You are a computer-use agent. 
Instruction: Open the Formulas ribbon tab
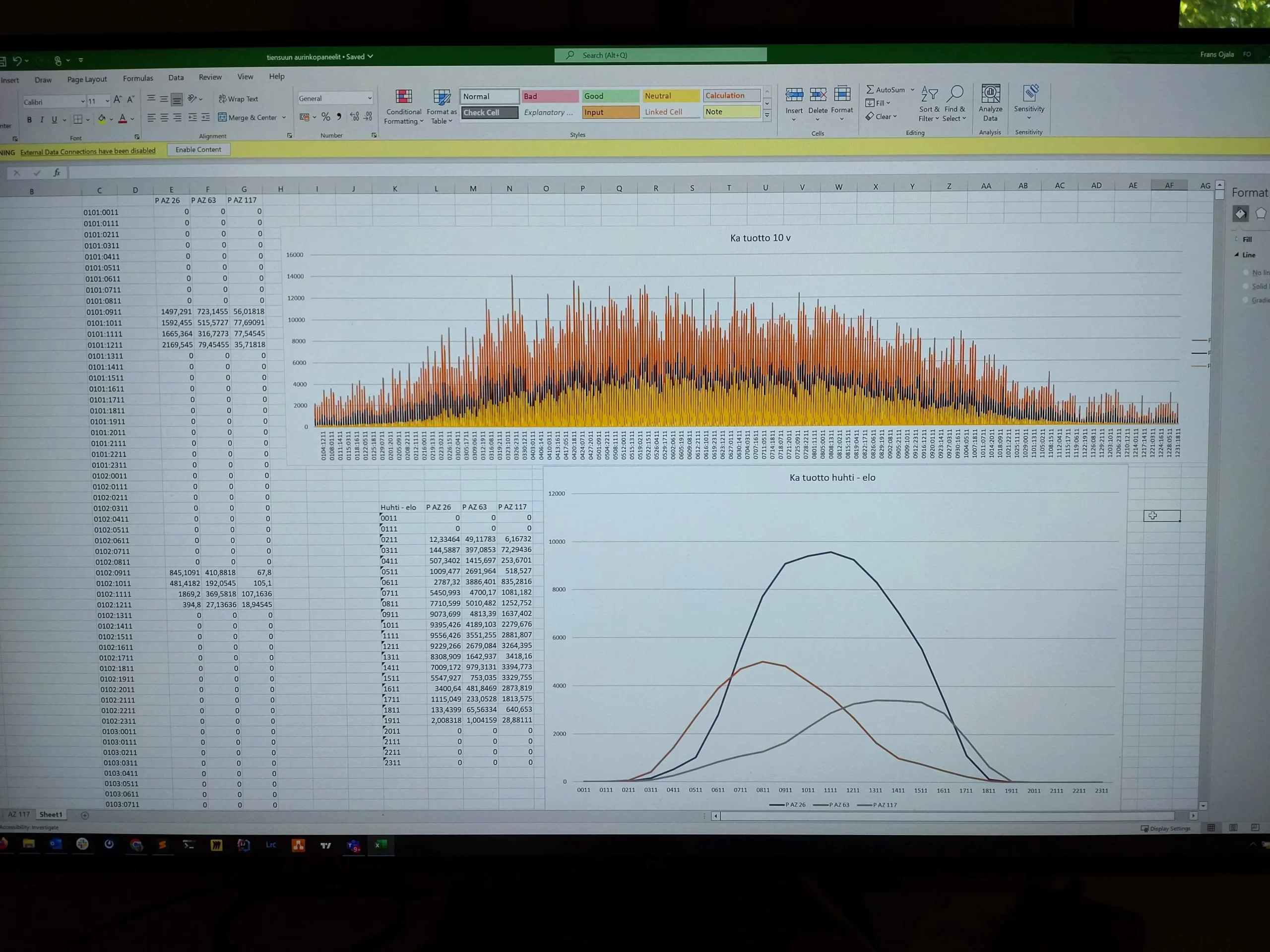(x=138, y=79)
